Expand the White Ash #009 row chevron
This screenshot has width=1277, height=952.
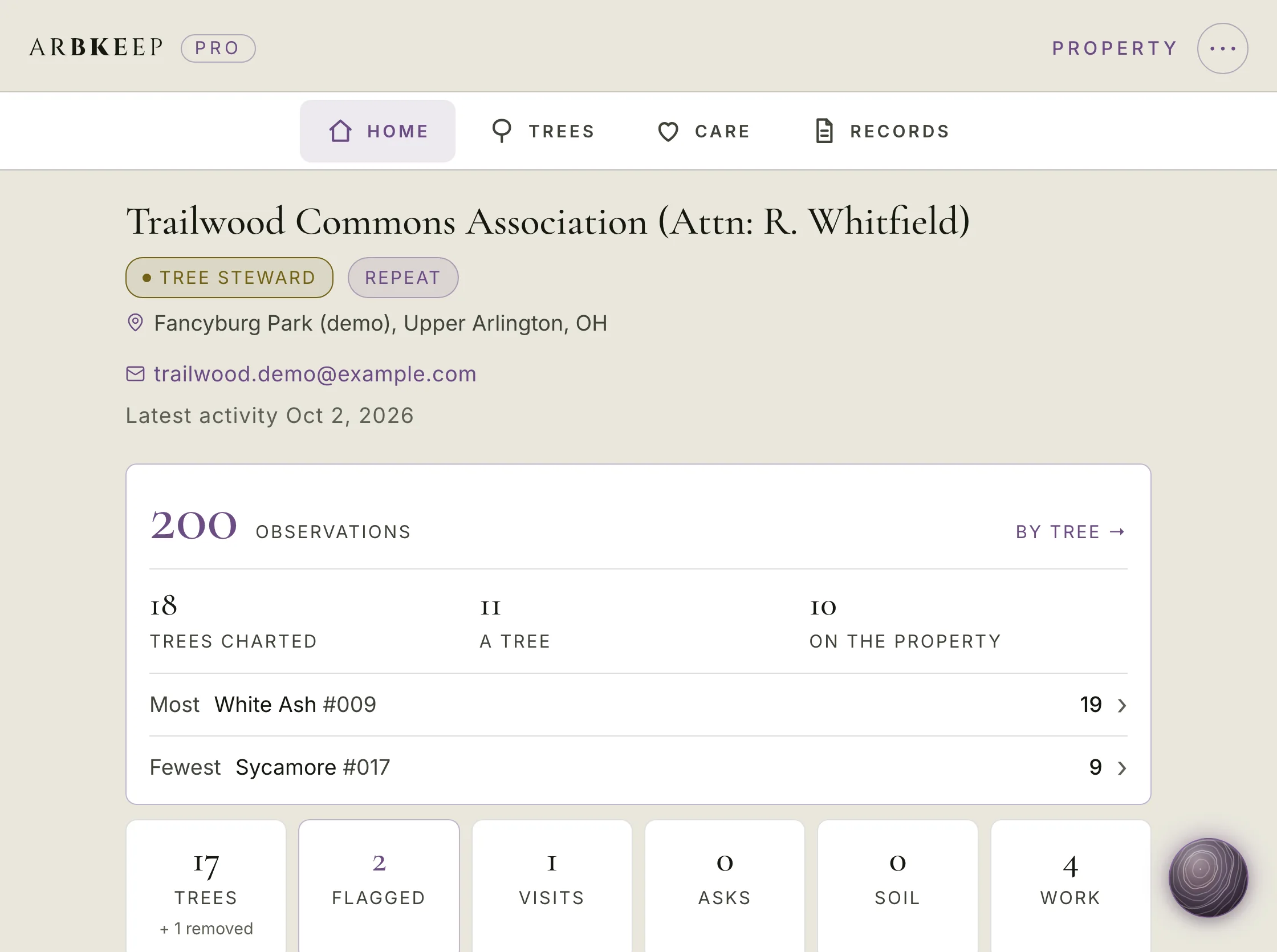tap(1121, 705)
